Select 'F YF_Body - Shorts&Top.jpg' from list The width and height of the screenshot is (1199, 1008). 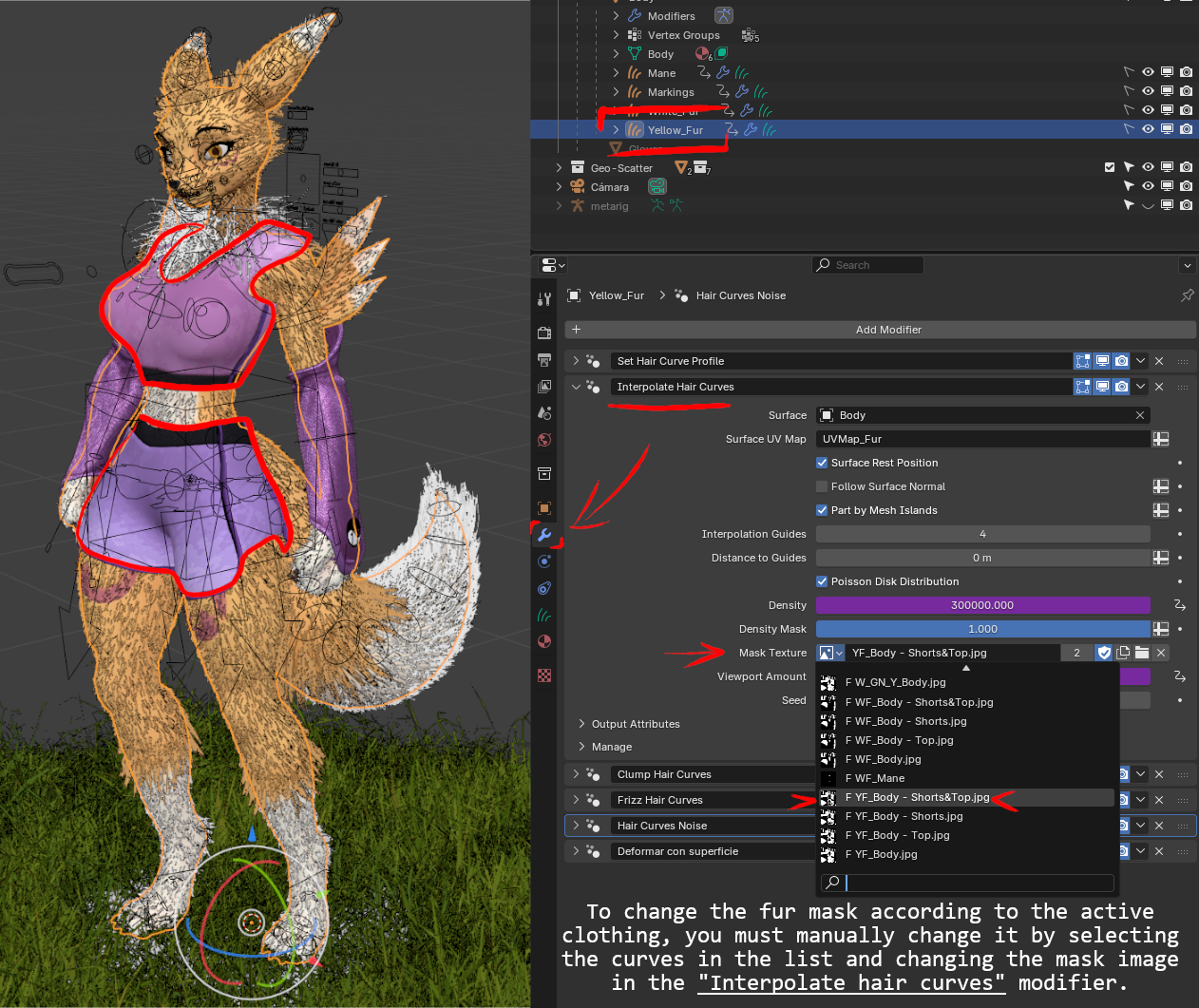(967, 797)
